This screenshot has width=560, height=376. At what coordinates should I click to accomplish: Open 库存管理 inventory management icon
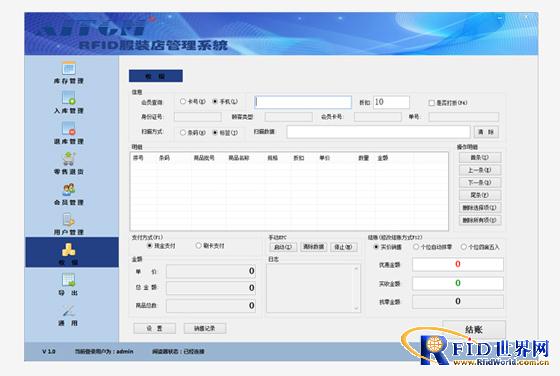tap(69, 68)
